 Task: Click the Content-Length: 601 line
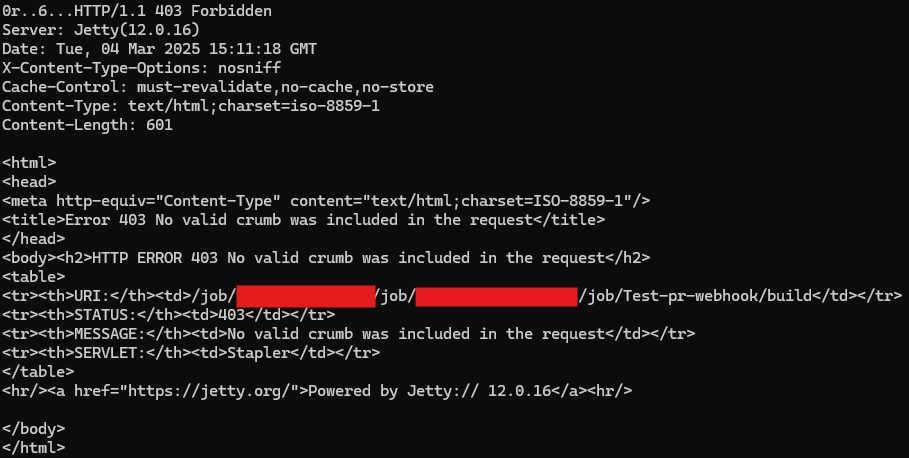[x=88, y=125]
